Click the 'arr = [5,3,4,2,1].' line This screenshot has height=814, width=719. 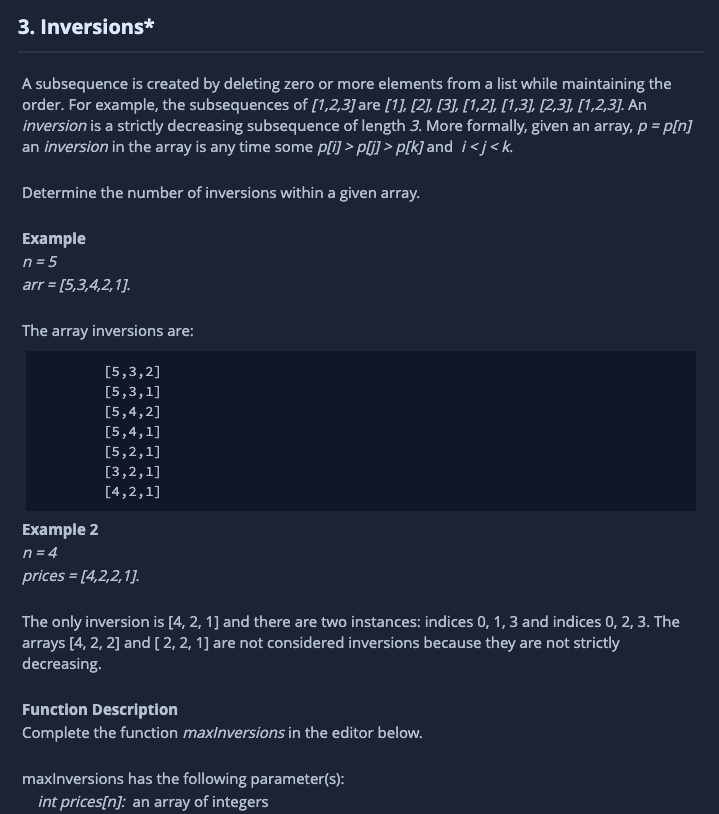click(x=76, y=285)
